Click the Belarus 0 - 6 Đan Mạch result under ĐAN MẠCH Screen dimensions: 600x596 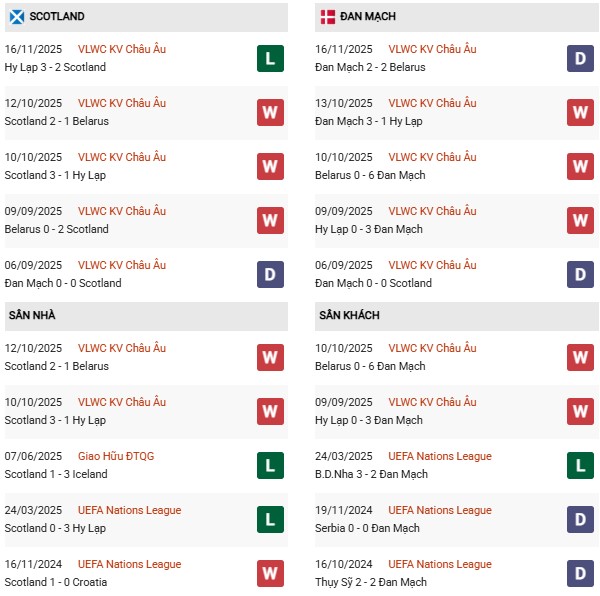(x=370, y=175)
